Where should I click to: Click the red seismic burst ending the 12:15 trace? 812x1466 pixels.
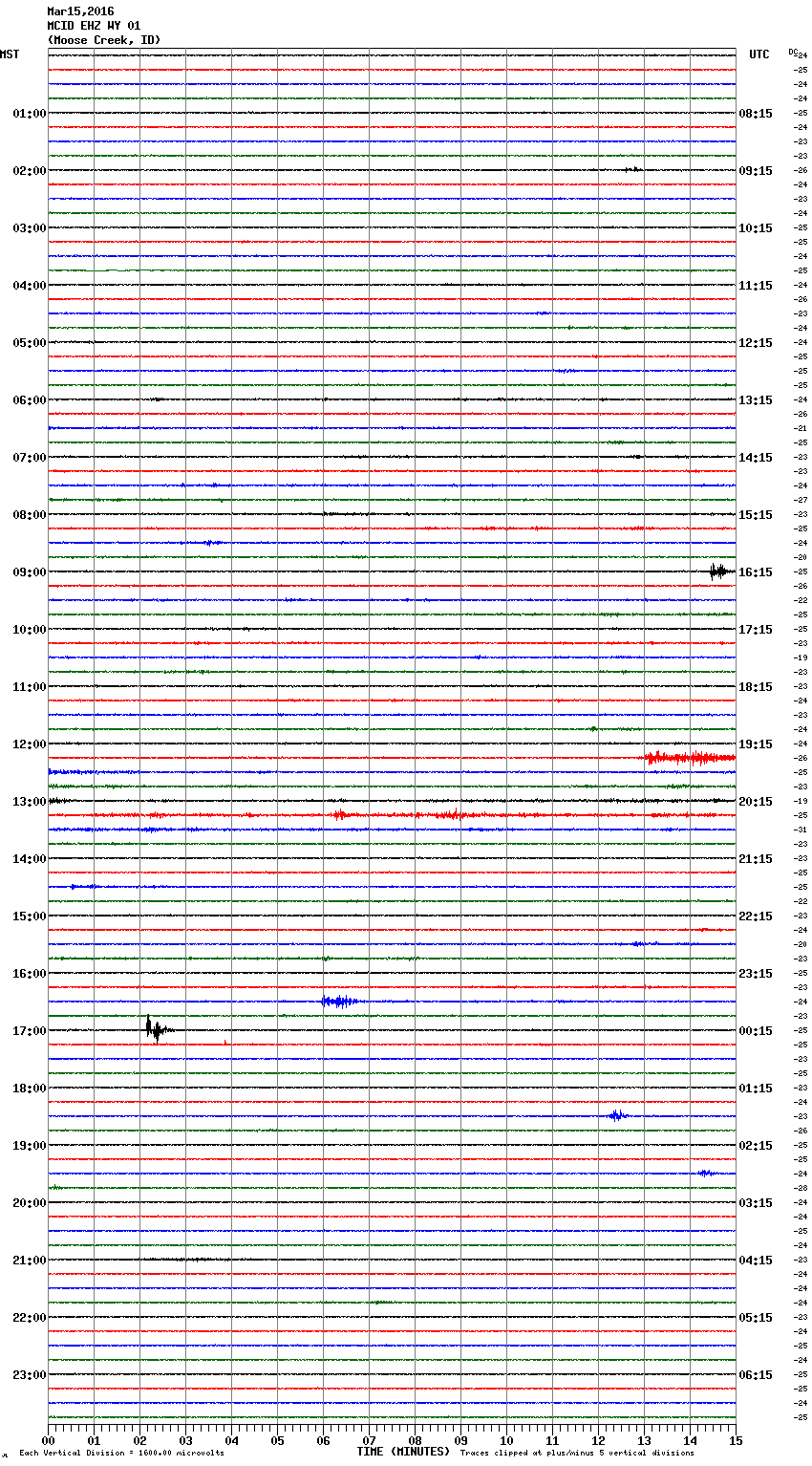pos(690,758)
